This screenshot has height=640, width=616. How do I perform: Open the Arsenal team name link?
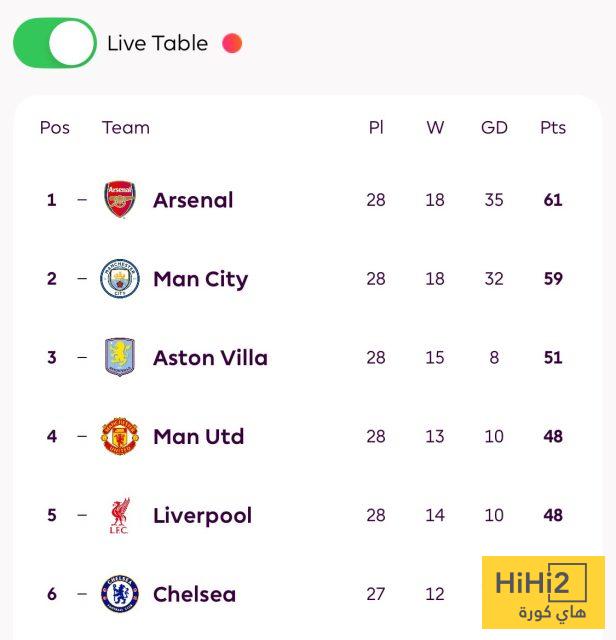point(193,200)
